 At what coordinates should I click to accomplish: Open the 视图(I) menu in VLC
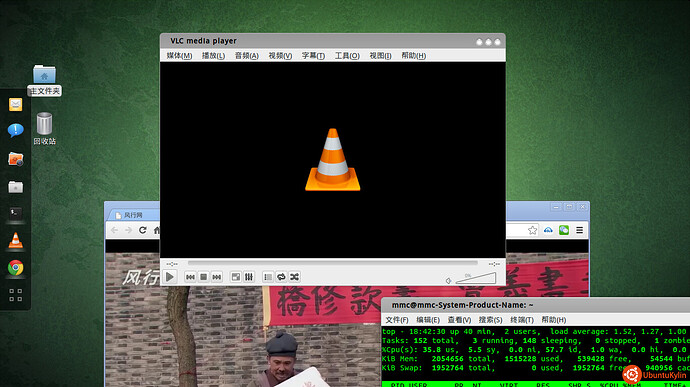[380, 55]
